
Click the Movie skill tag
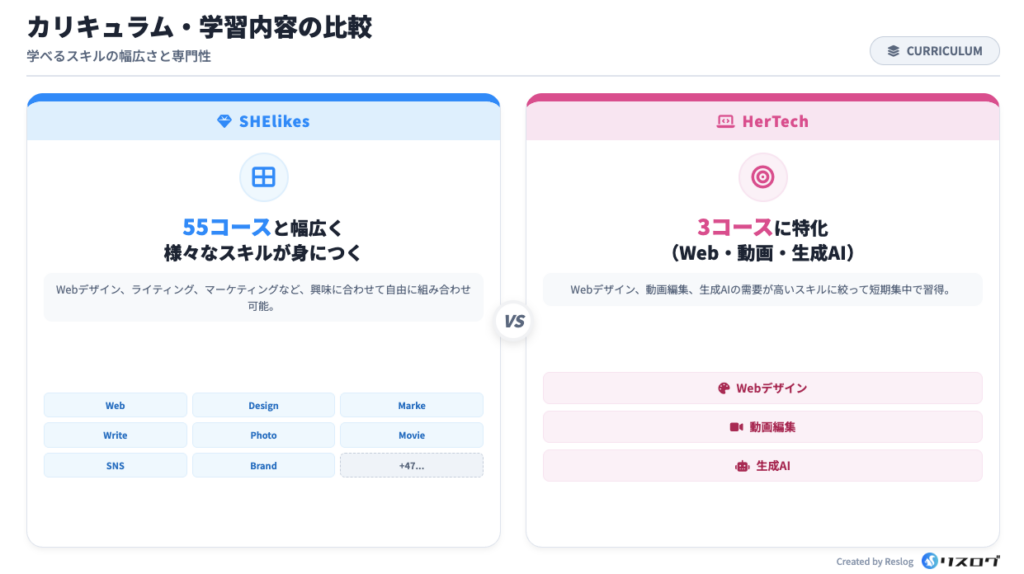coord(411,436)
